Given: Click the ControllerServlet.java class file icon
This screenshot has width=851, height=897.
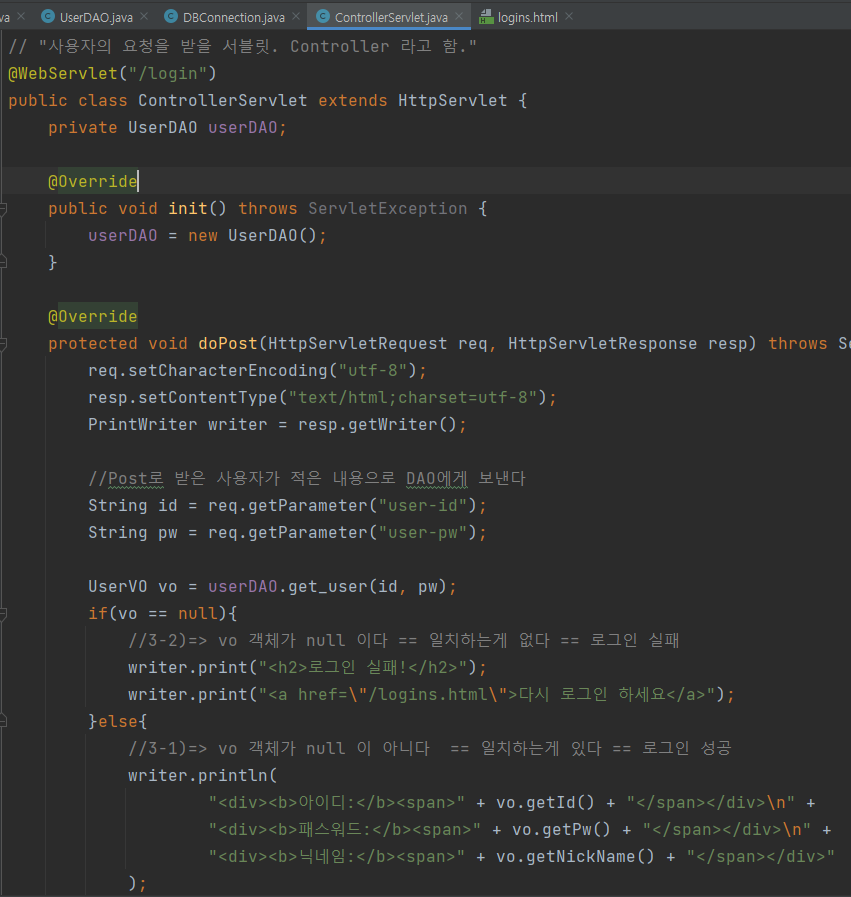Looking at the screenshot, I should point(323,17).
